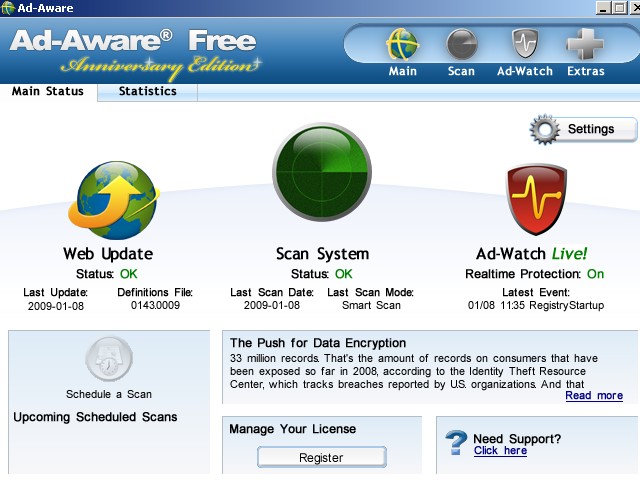Click the Manage Your License heading
Image resolution: width=640 pixels, height=480 pixels.
pyautogui.click(x=292, y=429)
